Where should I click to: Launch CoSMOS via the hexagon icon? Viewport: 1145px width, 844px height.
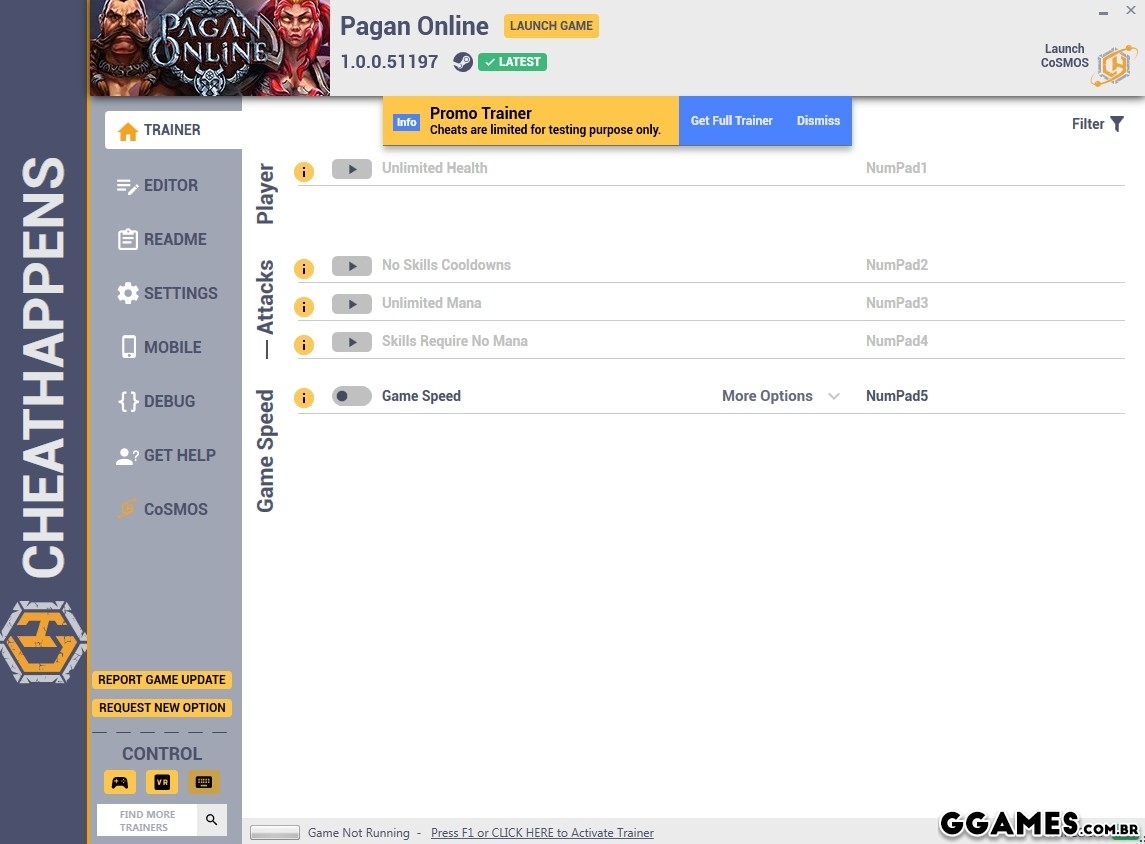click(1114, 65)
